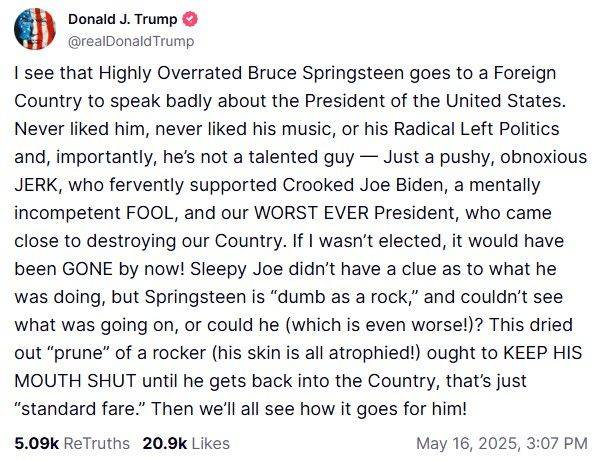Click the red verified checkmark badge
The width and height of the screenshot is (600, 461).
tap(190, 19)
